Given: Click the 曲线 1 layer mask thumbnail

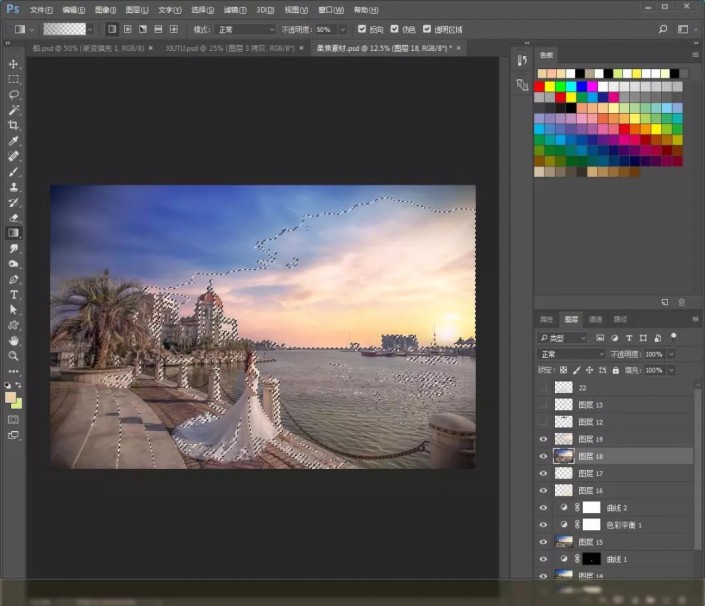Looking at the screenshot, I should 591,559.
